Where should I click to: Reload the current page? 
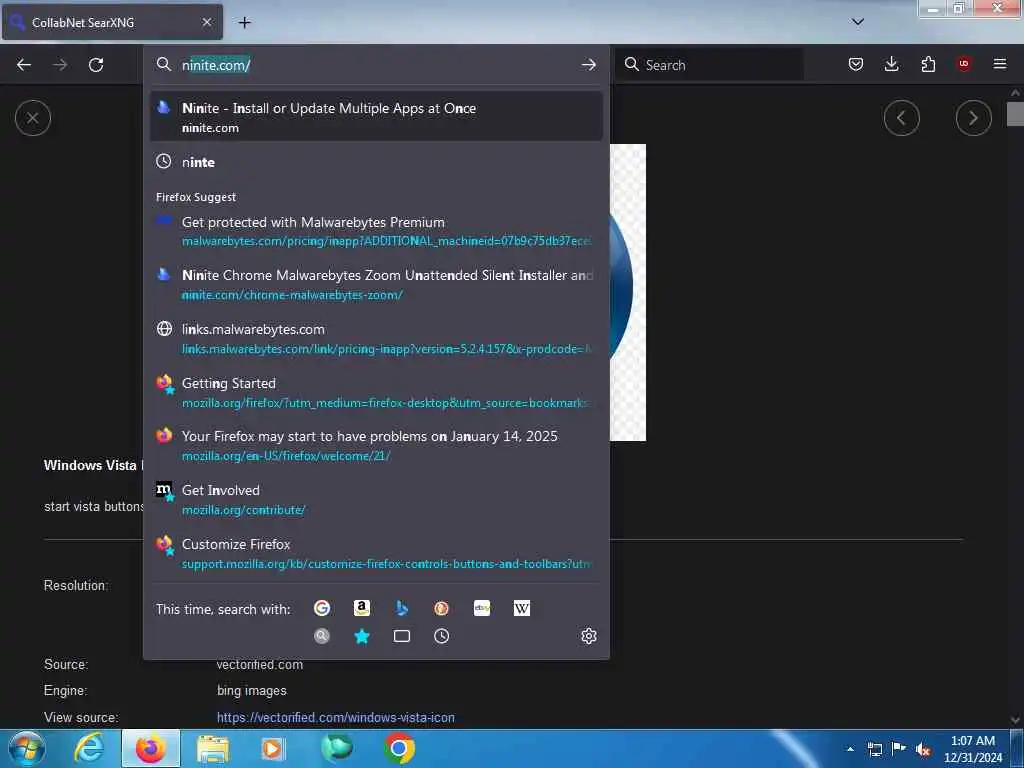pos(96,65)
